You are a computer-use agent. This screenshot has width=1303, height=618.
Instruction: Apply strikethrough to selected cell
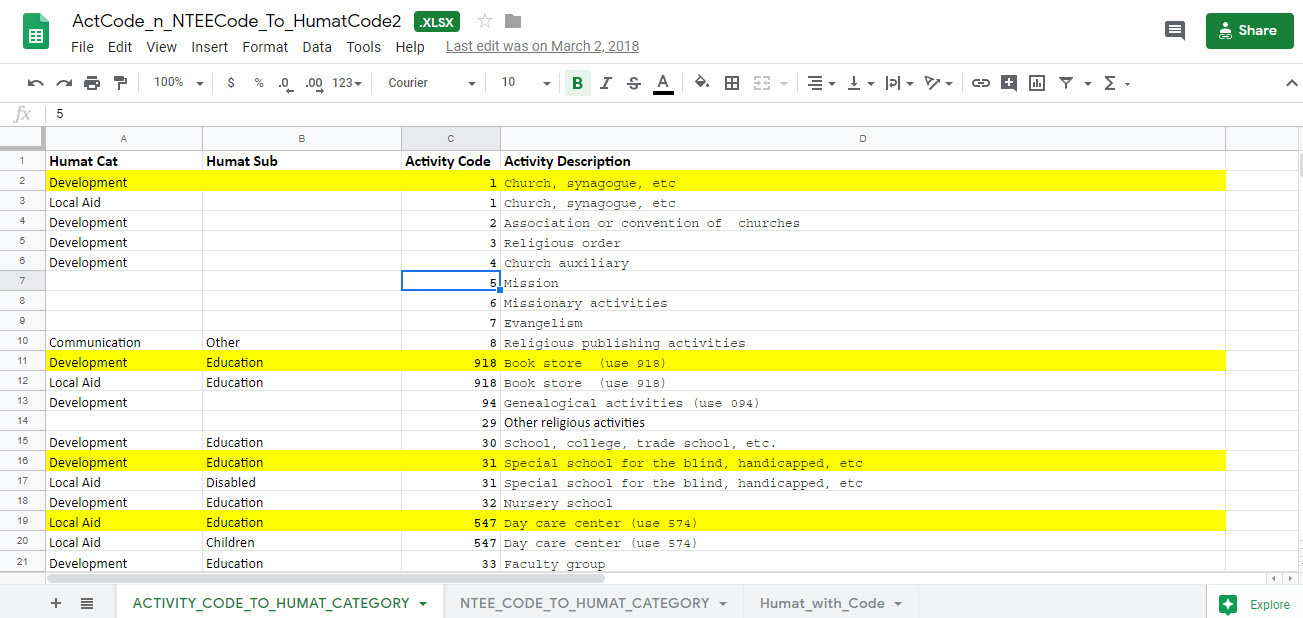click(633, 83)
